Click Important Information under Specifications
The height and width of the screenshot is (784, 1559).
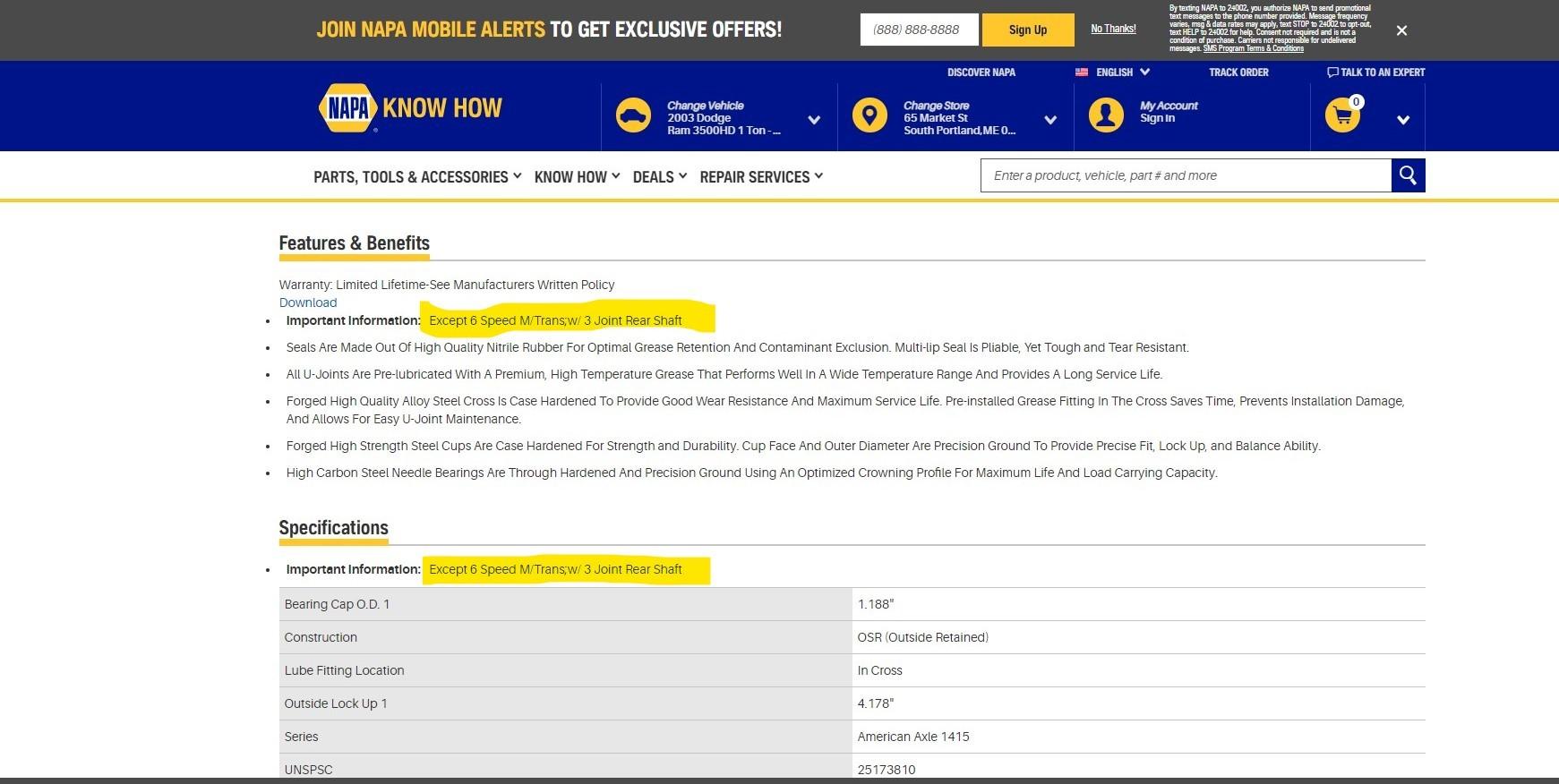pyautogui.click(x=353, y=569)
